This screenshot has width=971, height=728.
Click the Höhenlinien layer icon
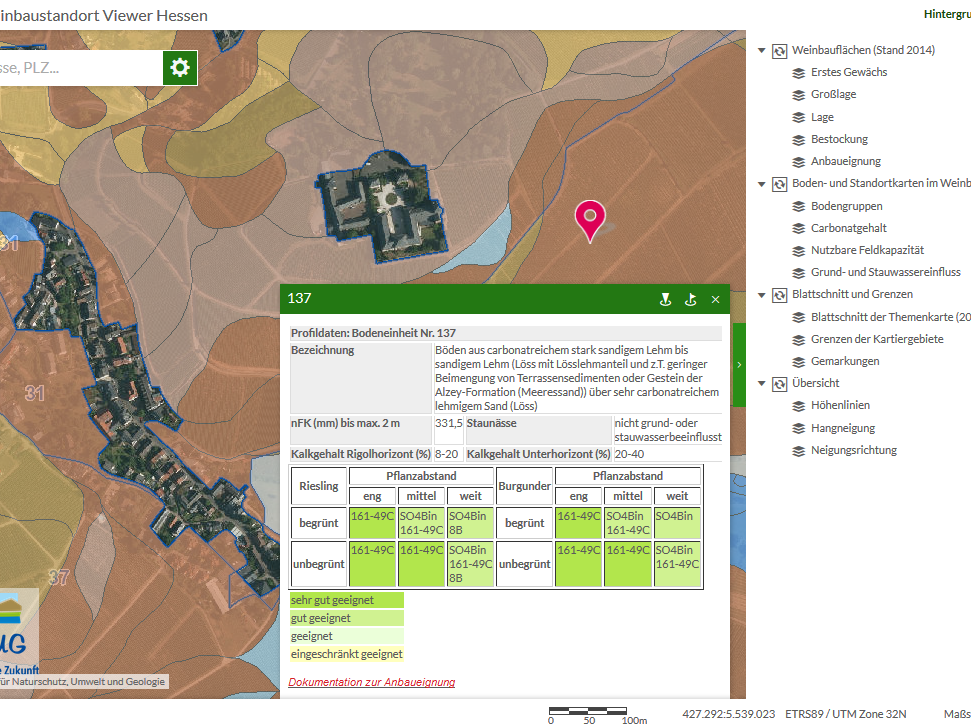[798, 406]
